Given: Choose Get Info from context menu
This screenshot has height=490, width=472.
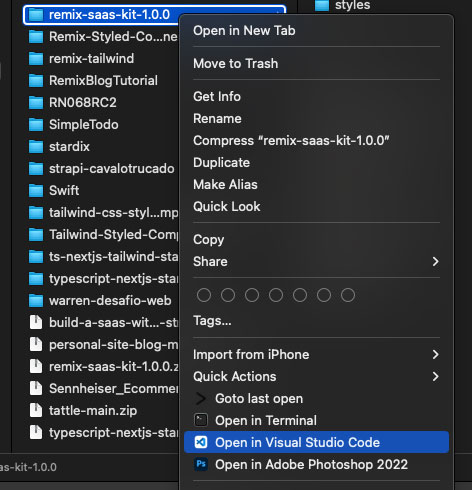Looking at the screenshot, I should pos(316,97).
